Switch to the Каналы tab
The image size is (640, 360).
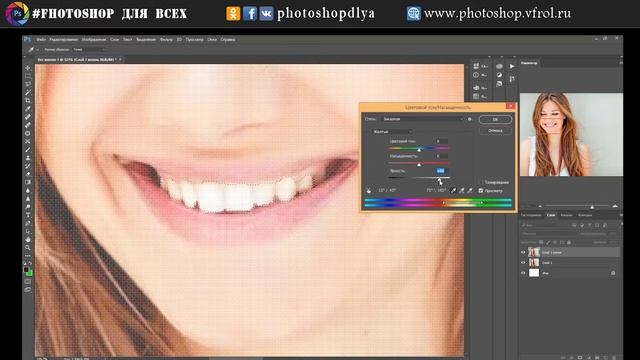[566, 215]
